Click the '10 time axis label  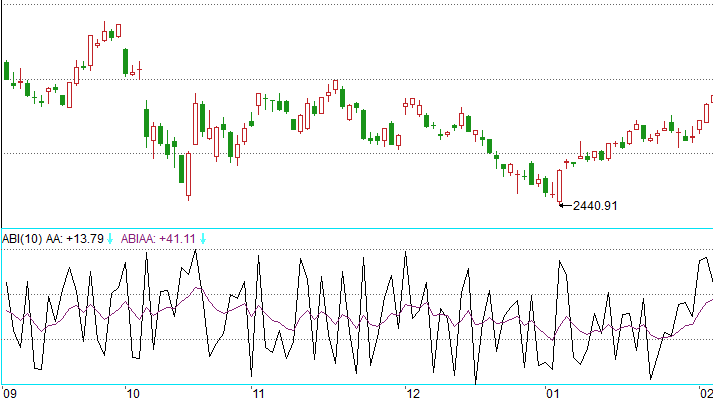pyautogui.click(x=132, y=393)
